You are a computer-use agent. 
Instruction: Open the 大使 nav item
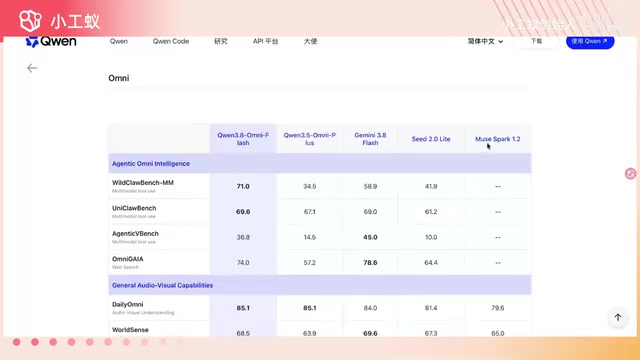310,41
